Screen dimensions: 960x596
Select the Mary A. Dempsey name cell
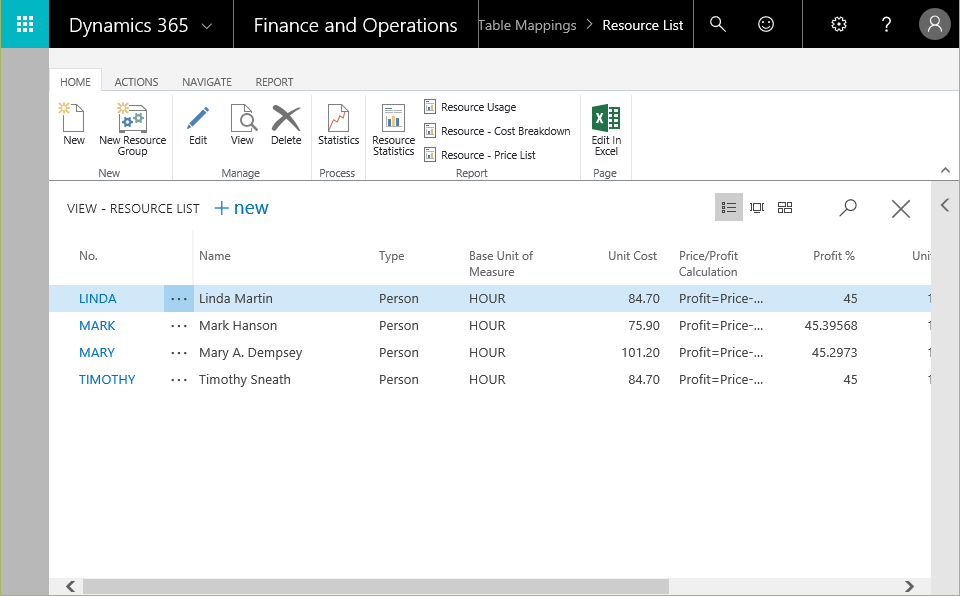[250, 353]
